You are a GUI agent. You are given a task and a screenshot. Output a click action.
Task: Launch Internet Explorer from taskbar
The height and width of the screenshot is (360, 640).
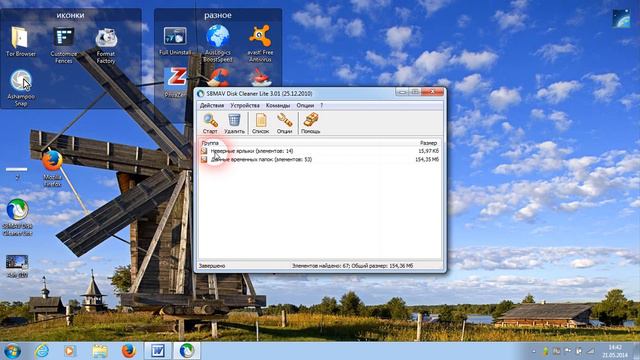point(42,351)
